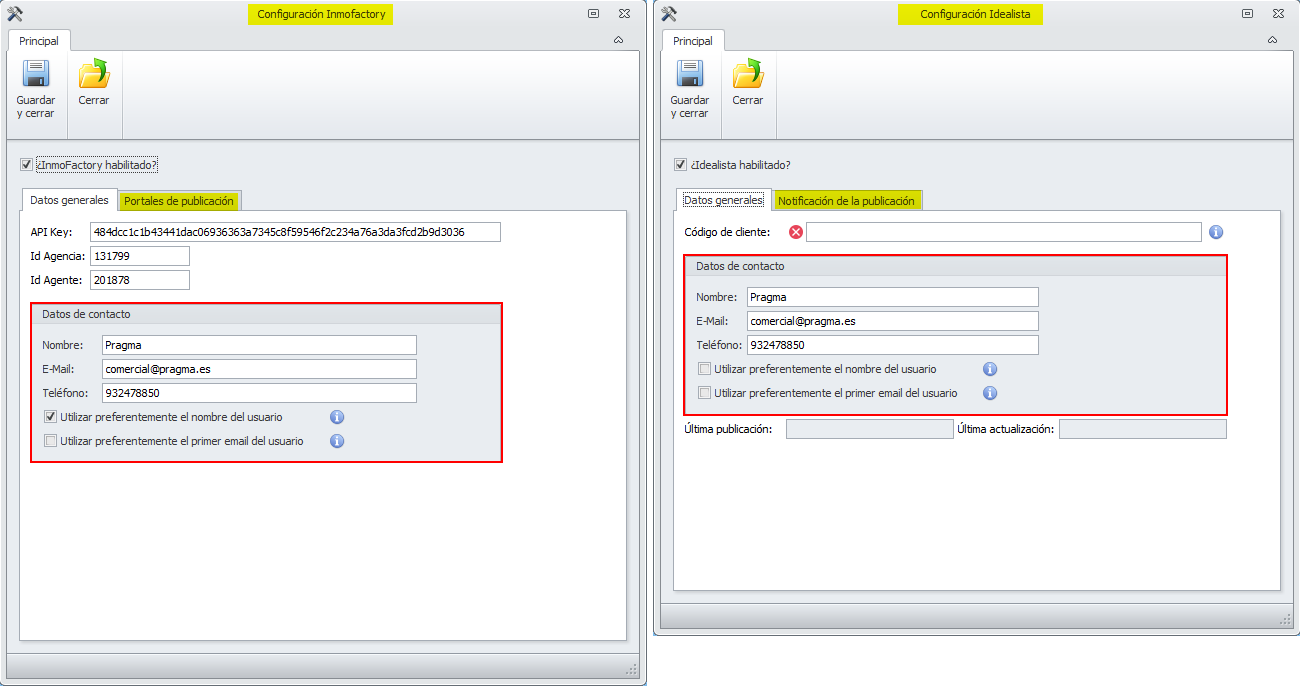Click Datos de contacto header in Inmofactory

click(x=266, y=314)
